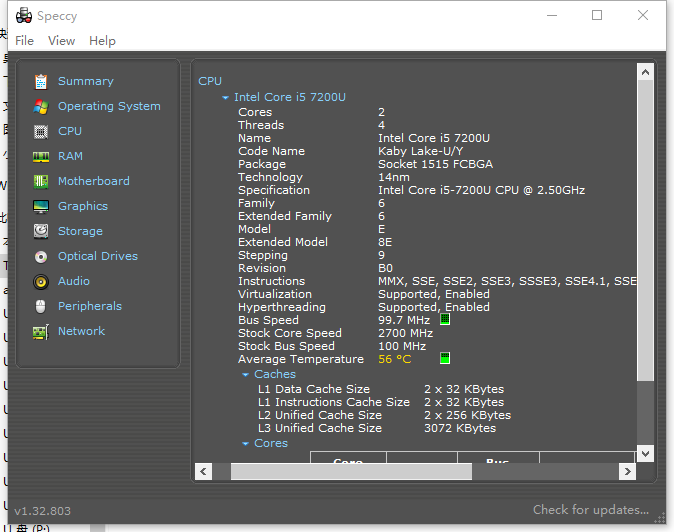This screenshot has width=674, height=532.
Task: Click the green Average Temperature indicator
Action: click(x=445, y=359)
